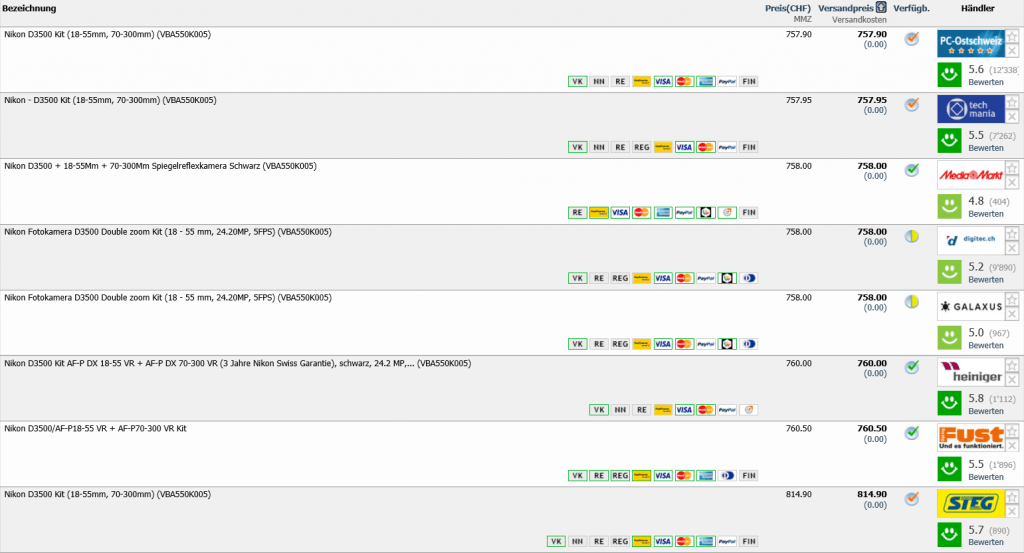Click the digitec.ch merchant logo
1024x553 pixels.
pos(970,241)
